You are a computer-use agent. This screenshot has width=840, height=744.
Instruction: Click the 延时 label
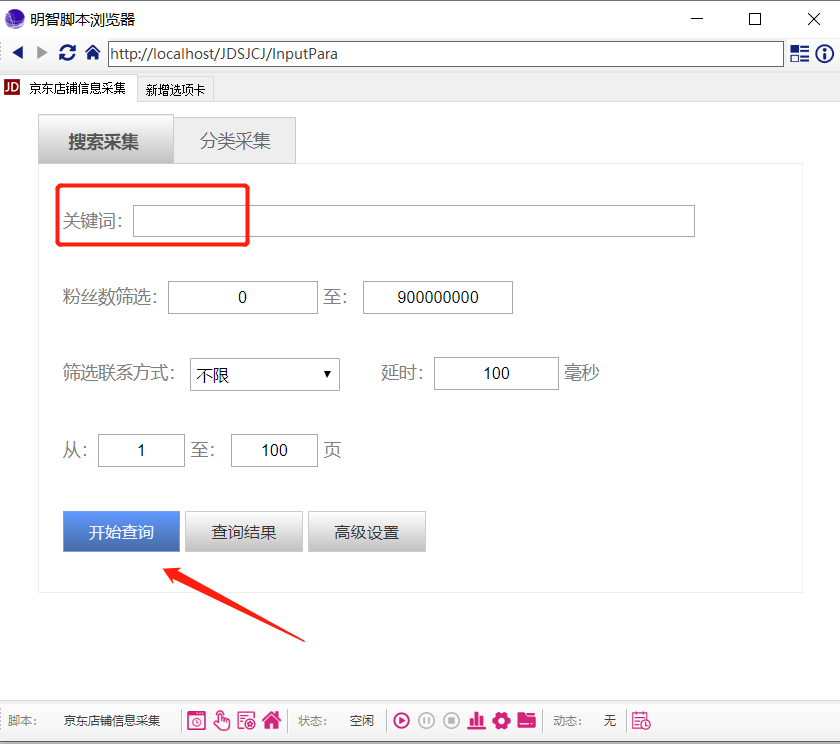402,373
